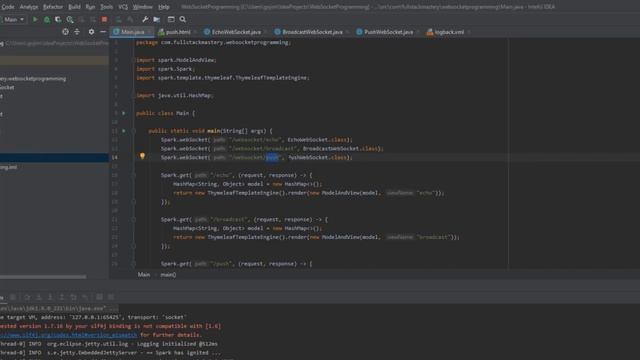Collapse the push route lambda fold
Image resolution: width=640 pixels, height=360 pixels.
tap(133, 264)
